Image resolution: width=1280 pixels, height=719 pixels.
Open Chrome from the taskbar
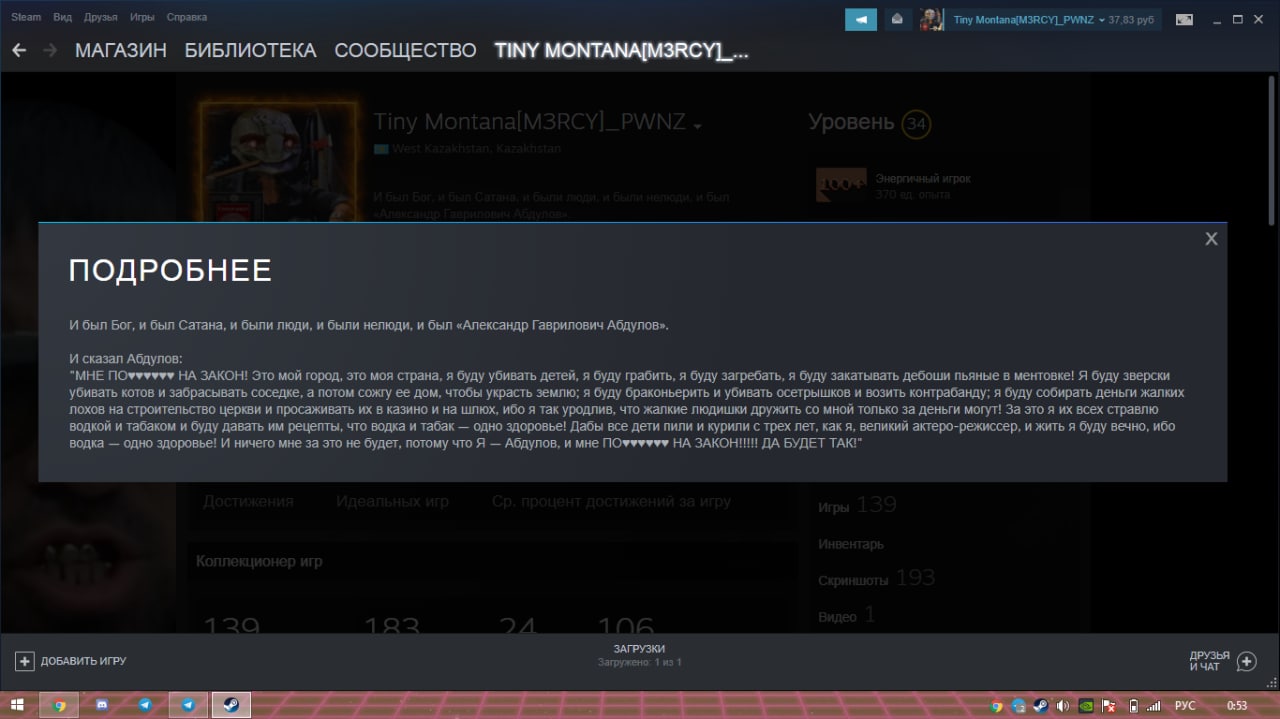[59, 705]
